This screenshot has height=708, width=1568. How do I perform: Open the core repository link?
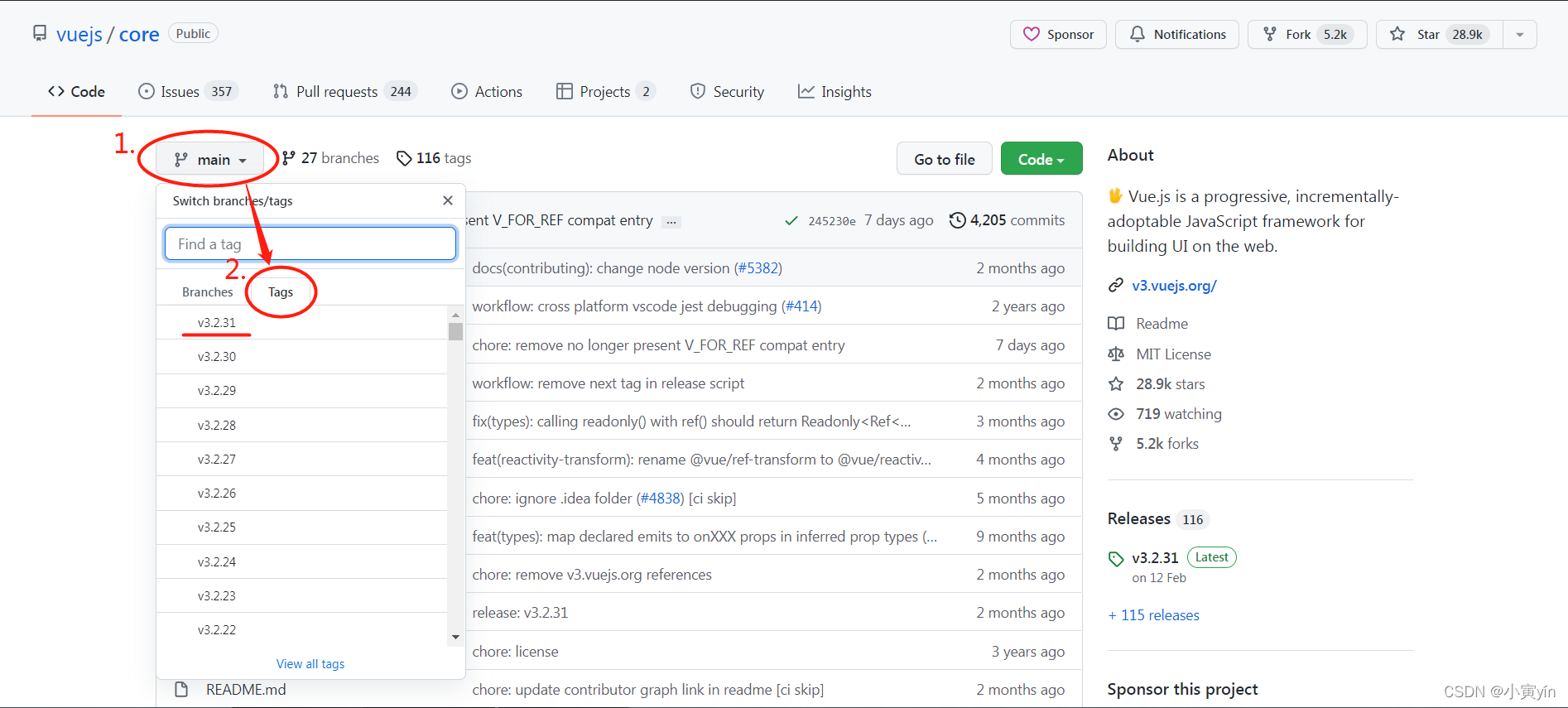pos(139,35)
